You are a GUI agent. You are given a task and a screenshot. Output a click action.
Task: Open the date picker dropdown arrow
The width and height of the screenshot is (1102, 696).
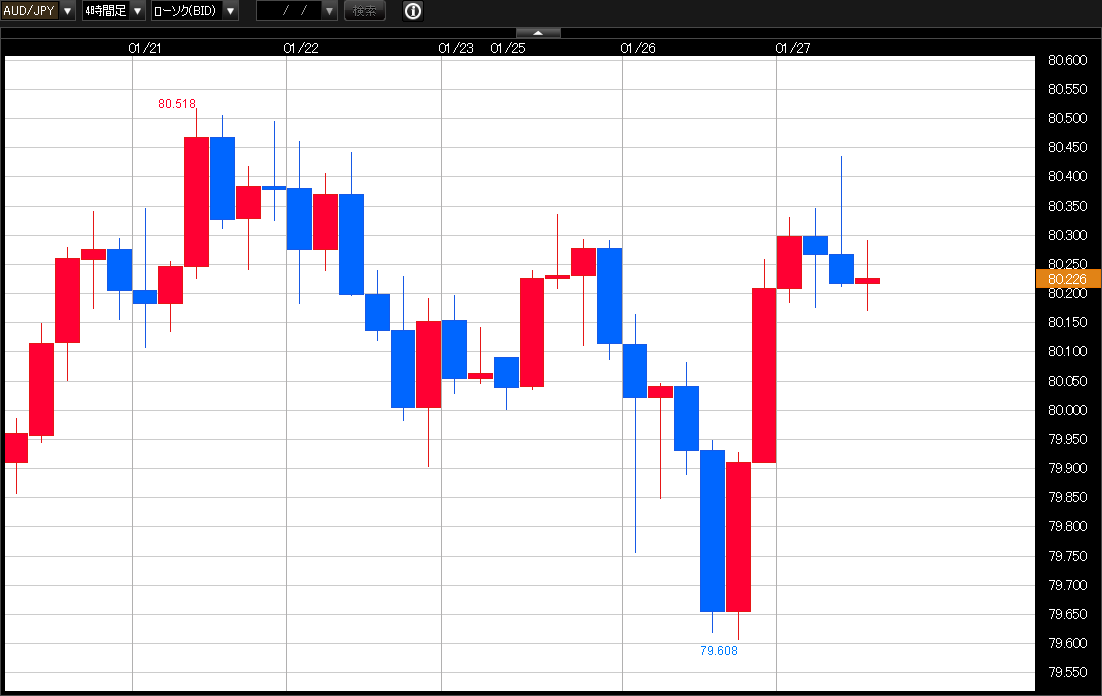click(330, 11)
